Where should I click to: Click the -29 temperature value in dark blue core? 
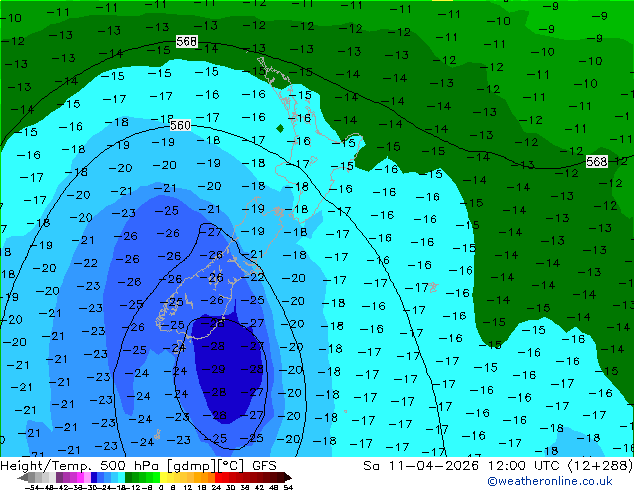tap(213, 369)
